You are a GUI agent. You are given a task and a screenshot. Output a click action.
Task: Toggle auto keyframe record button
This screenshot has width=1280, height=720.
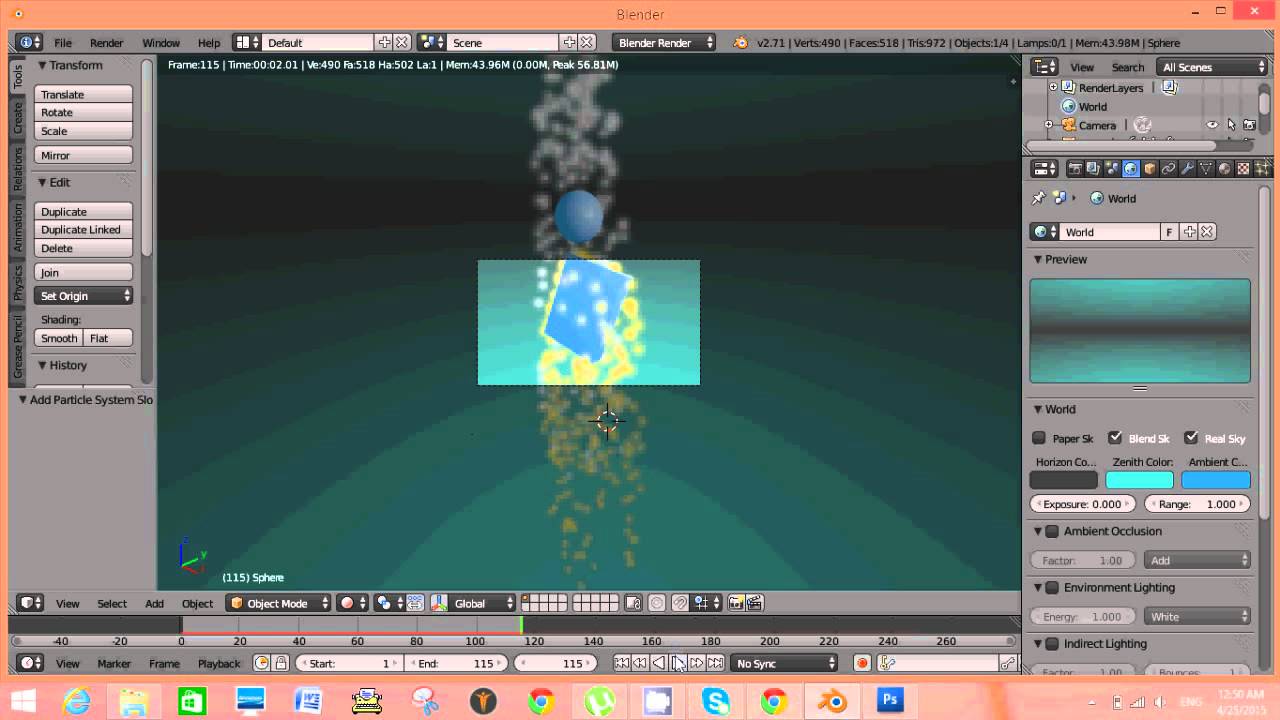tap(862, 663)
